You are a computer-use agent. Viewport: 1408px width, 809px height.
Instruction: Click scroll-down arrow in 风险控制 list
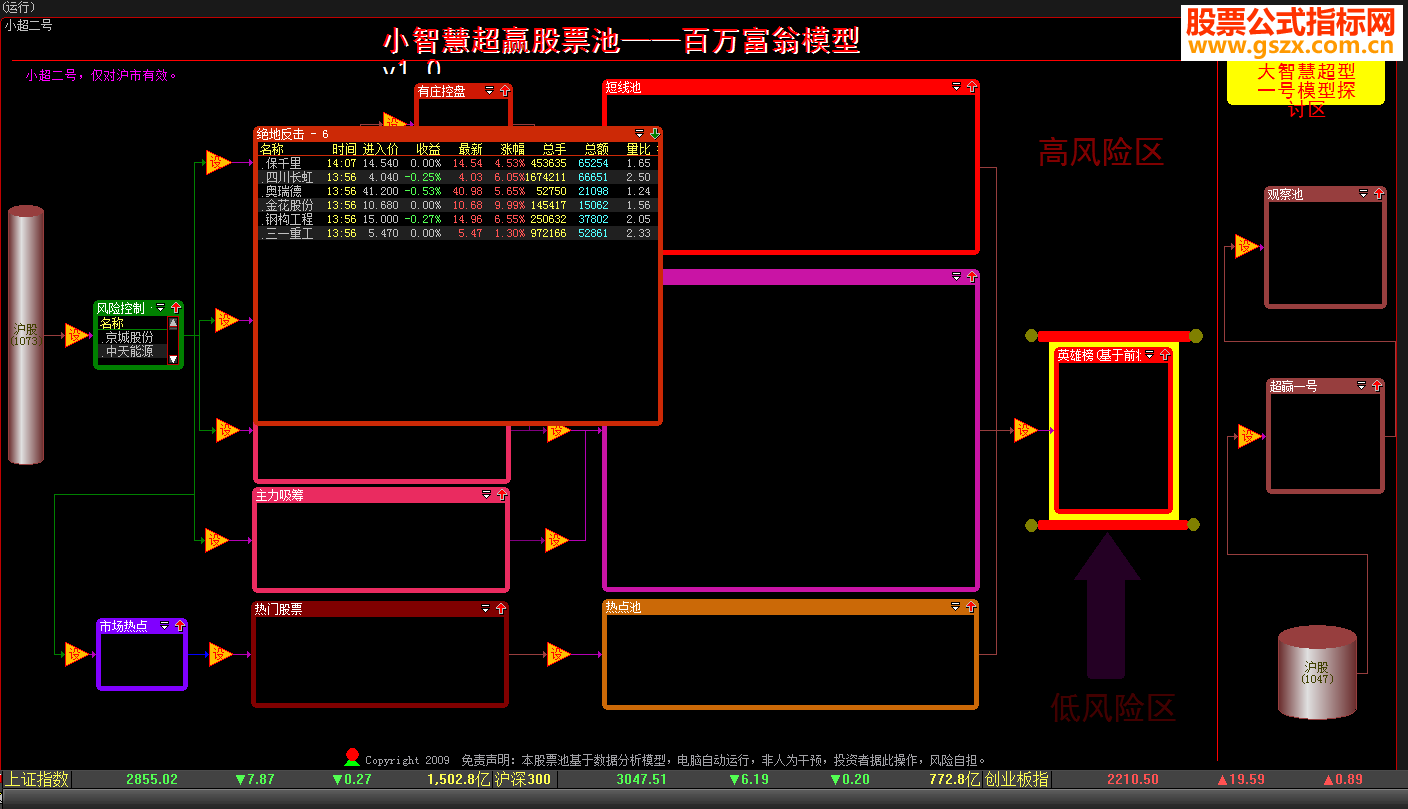[x=173, y=358]
